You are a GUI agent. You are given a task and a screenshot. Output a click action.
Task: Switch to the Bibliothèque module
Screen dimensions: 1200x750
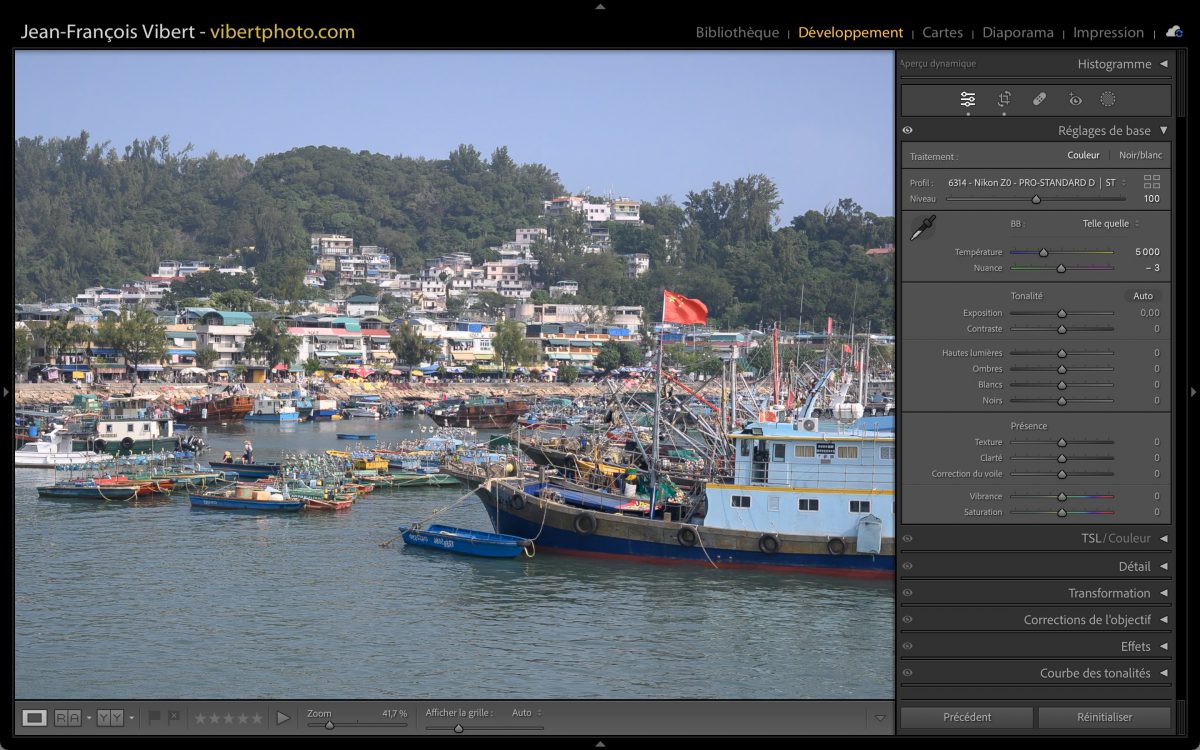pos(737,32)
